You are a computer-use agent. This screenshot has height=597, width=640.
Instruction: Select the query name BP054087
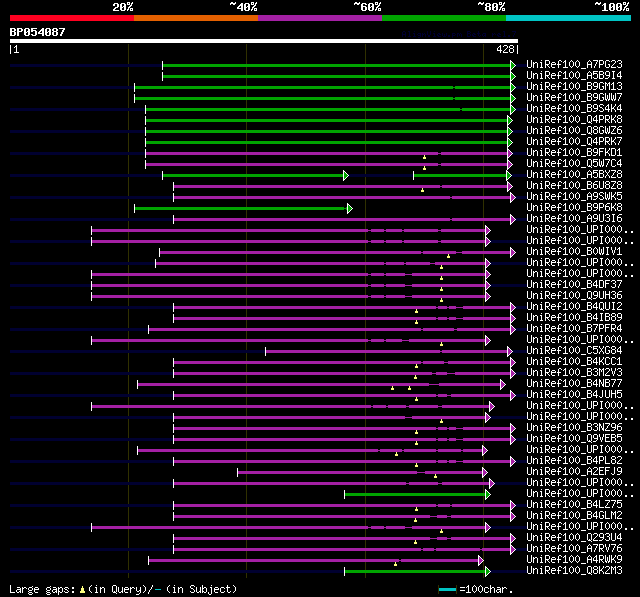point(38,32)
